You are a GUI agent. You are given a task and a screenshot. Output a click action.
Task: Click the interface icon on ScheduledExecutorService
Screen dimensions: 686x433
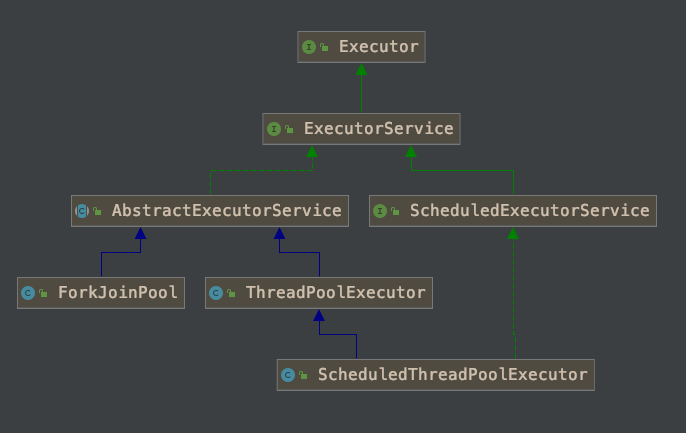(x=380, y=211)
